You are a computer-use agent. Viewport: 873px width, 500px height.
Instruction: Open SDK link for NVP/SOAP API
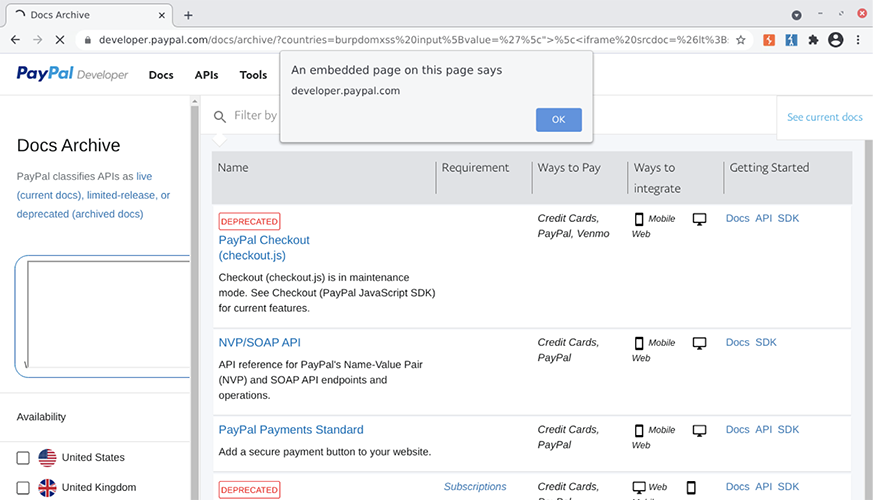pos(766,342)
